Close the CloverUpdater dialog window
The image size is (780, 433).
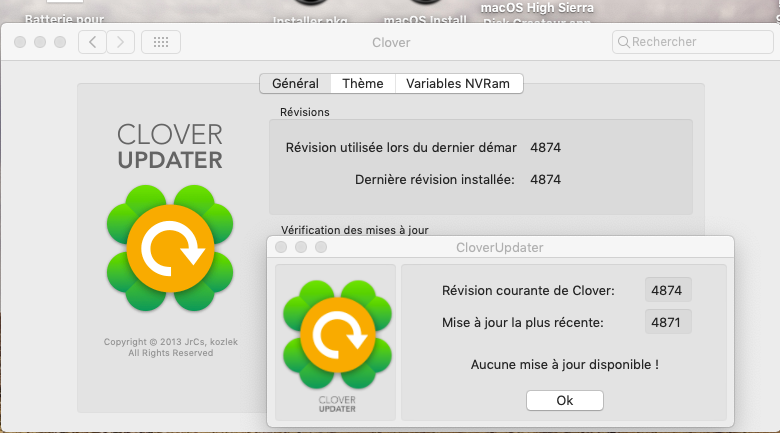tap(281, 247)
